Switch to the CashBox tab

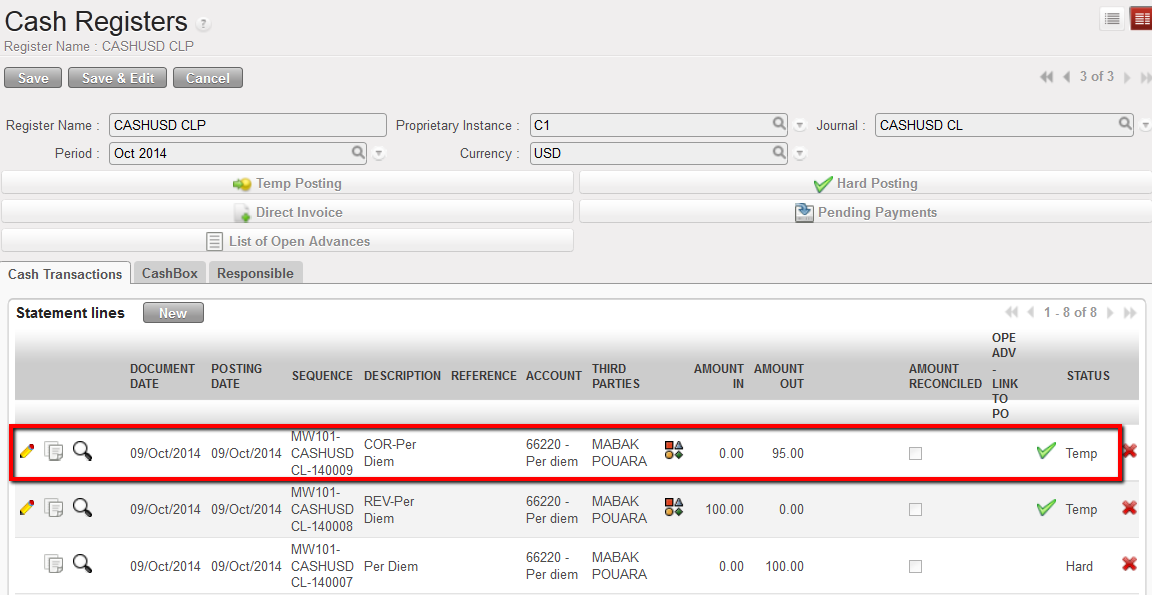(x=170, y=273)
